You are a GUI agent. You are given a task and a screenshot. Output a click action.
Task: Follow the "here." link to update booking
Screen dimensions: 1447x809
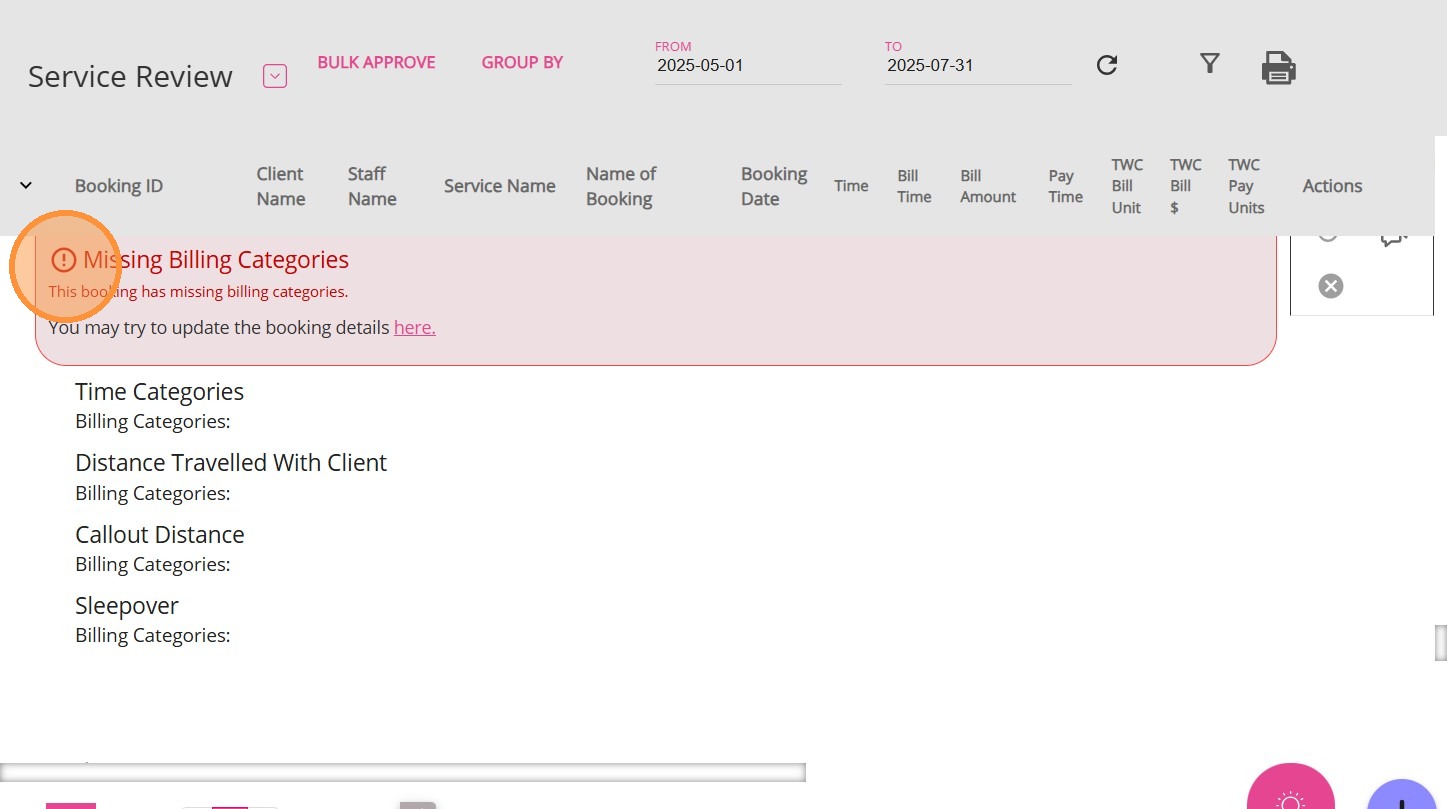coord(415,327)
